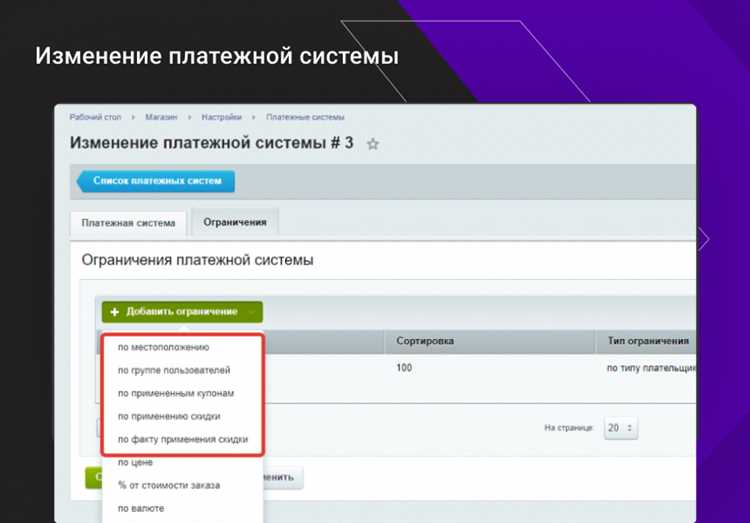This screenshot has width=750, height=523.
Task: Click 'по типу плательщика' table cell
Action: [651, 368]
